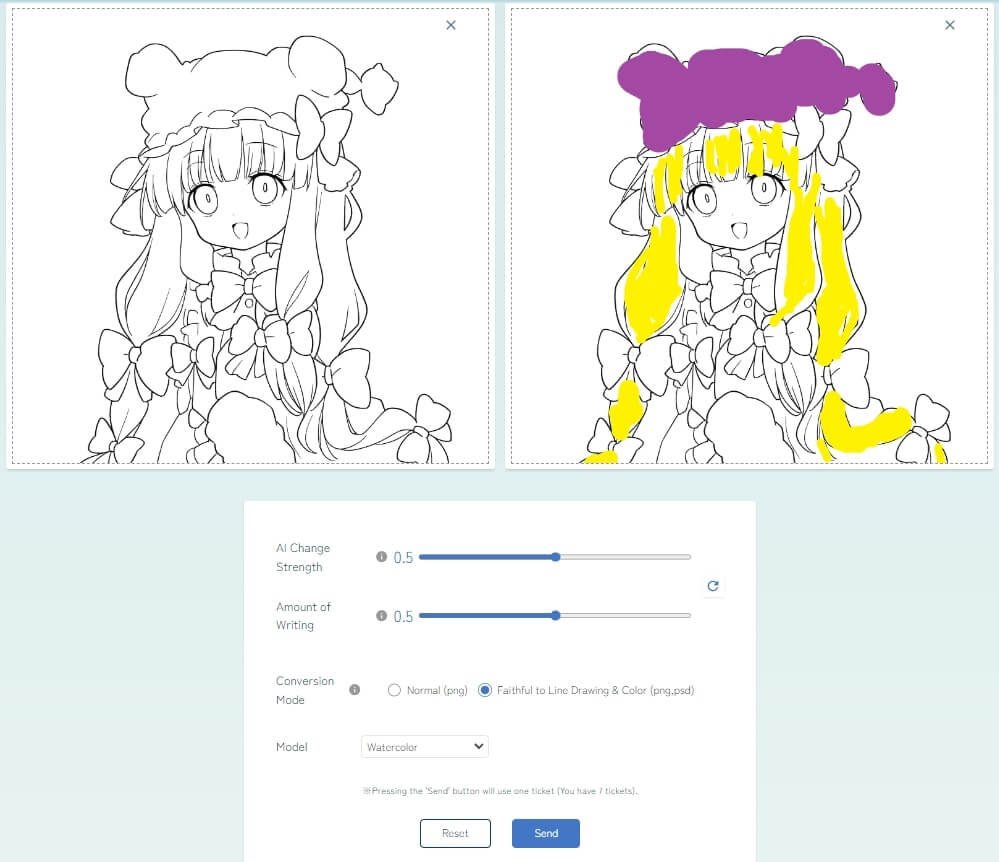The height and width of the screenshot is (862, 999).
Task: Click the right end of Amount of Writing track
Action: pos(688,615)
